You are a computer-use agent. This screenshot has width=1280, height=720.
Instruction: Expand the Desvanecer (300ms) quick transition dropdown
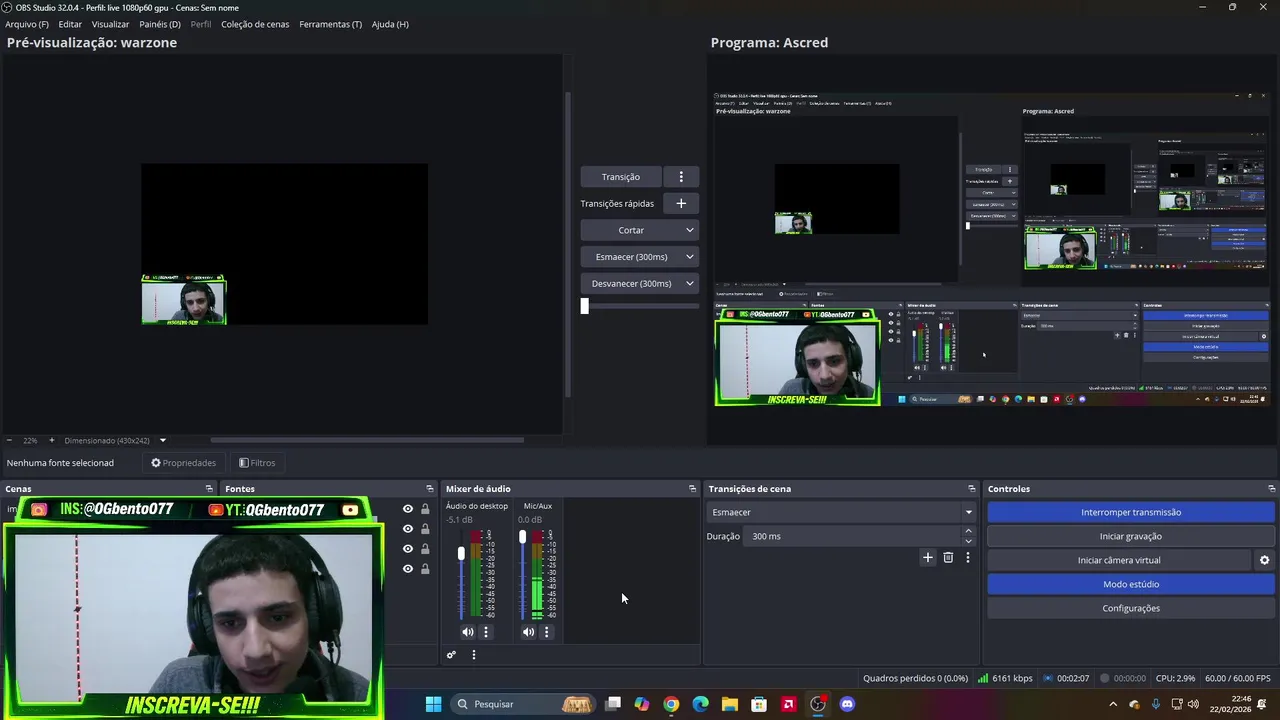coord(689,284)
